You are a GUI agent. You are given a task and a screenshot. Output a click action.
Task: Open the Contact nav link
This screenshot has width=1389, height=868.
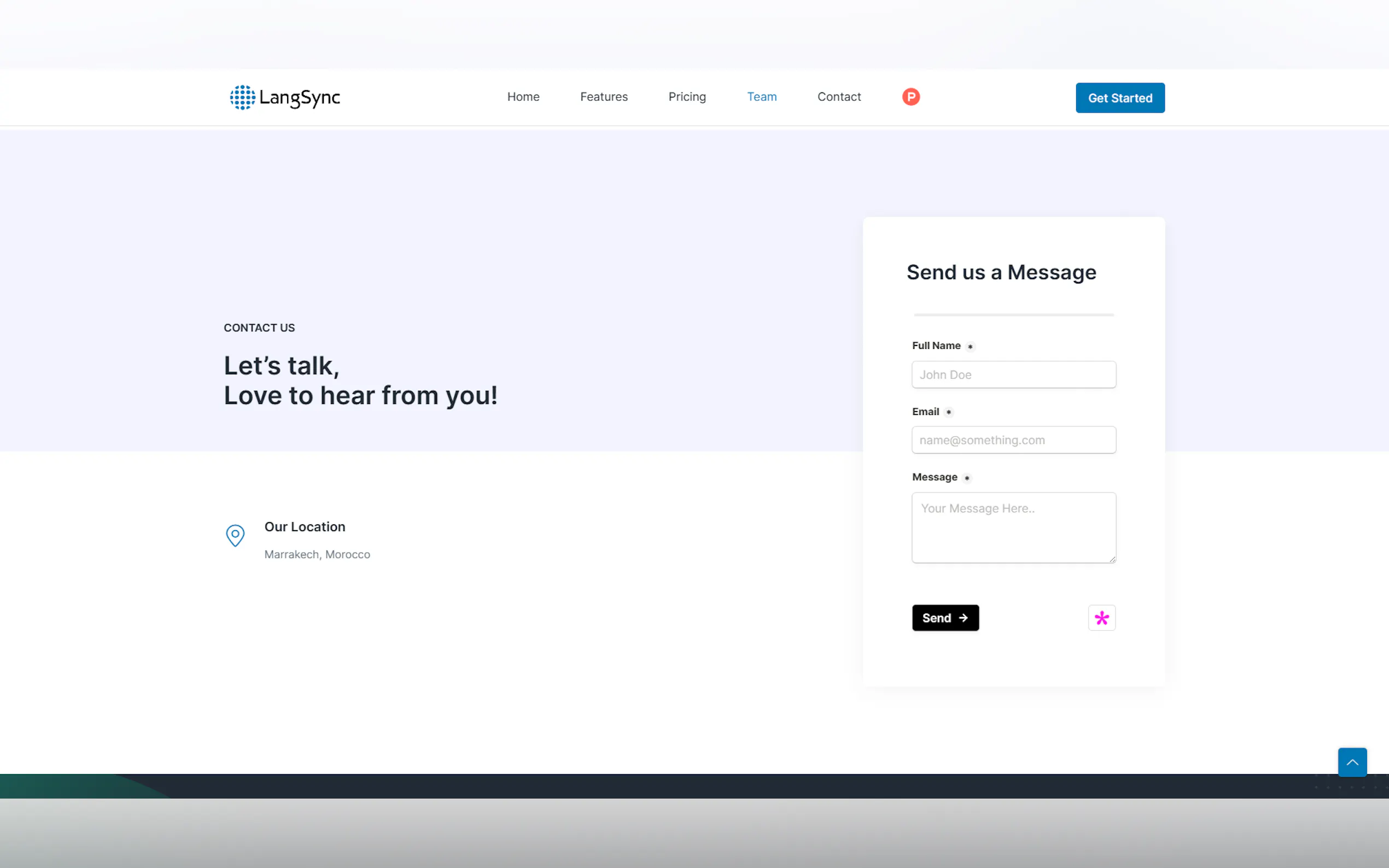(x=839, y=96)
